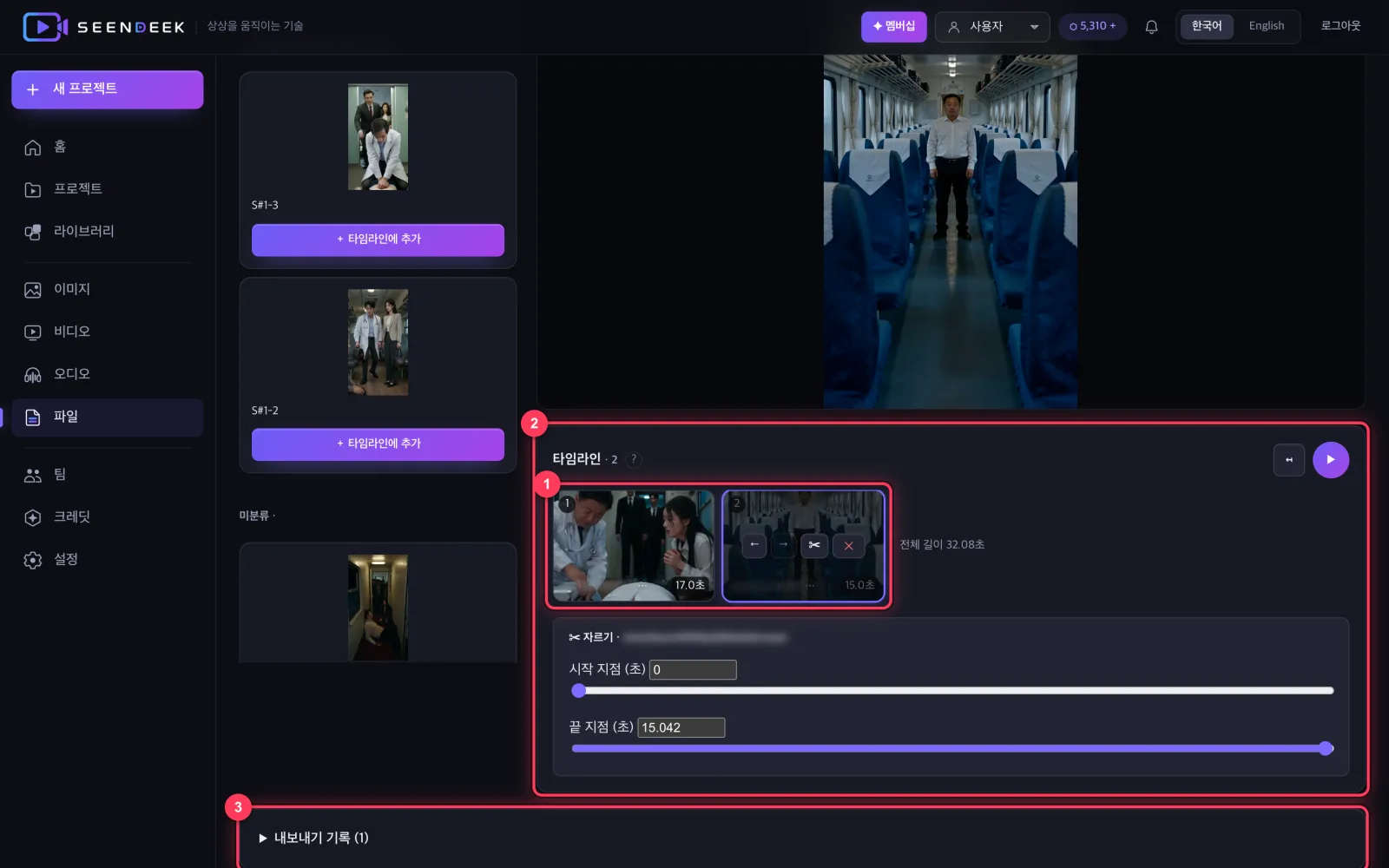The image size is (1389, 868).
Task: Add S#1-3 clip to timeline
Action: 378,240
